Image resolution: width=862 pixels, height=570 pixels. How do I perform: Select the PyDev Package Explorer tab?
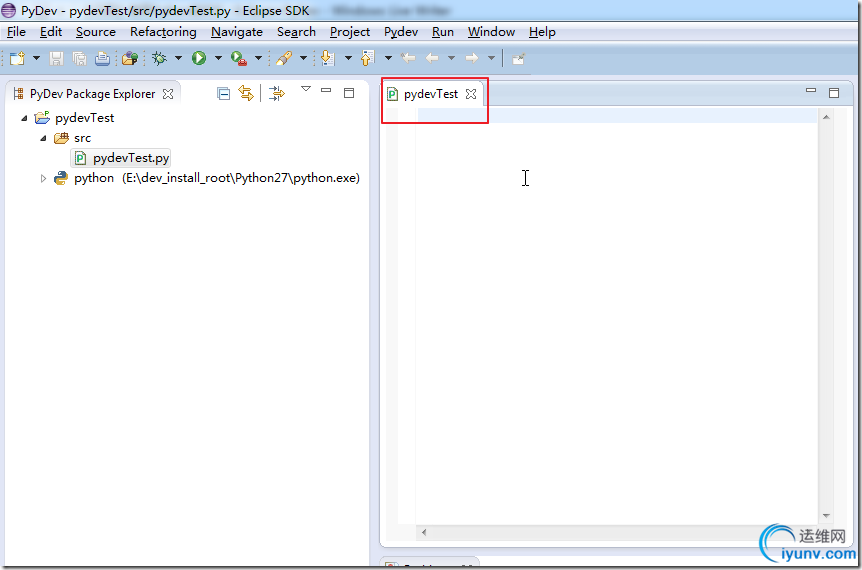pos(92,94)
